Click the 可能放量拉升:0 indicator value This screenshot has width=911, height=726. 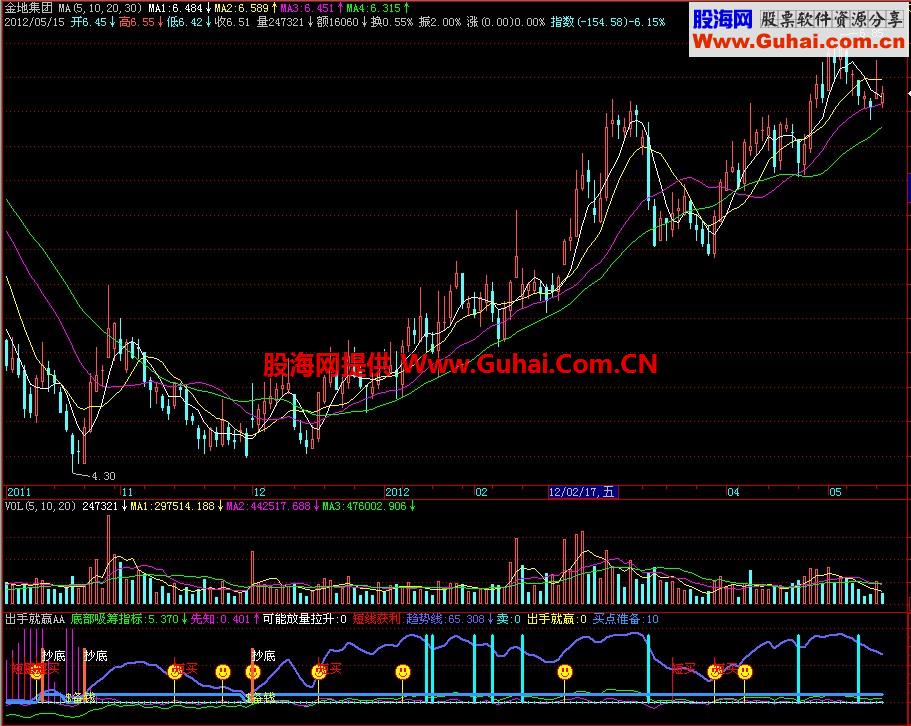(x=304, y=619)
